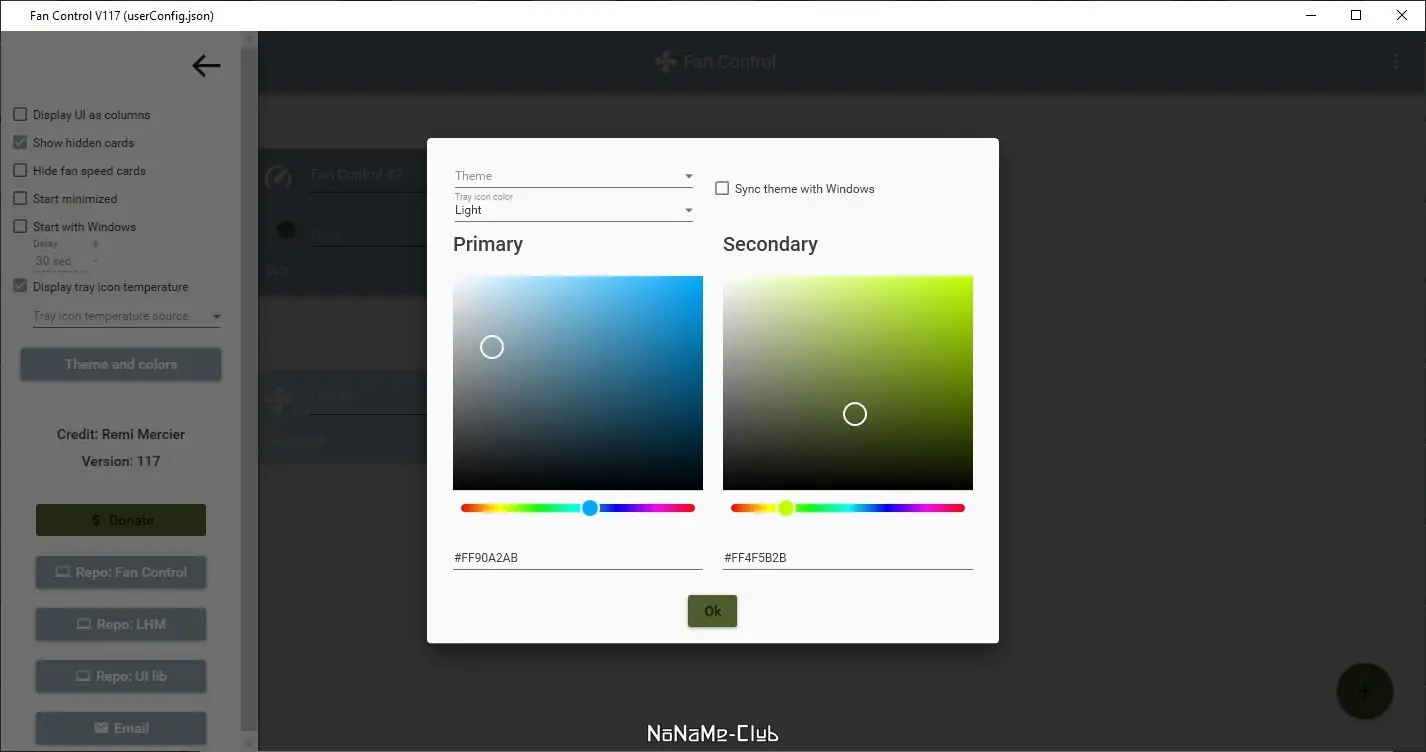Screen dimensions: 1426x752
Task: Click the Delay value 30 sec field
Action: 60,261
